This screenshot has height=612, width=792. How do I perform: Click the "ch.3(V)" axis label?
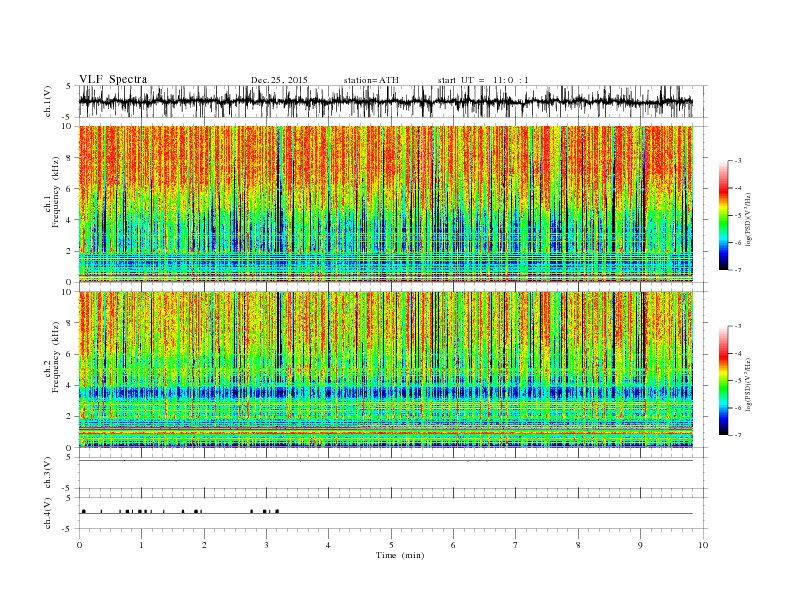click(48, 473)
